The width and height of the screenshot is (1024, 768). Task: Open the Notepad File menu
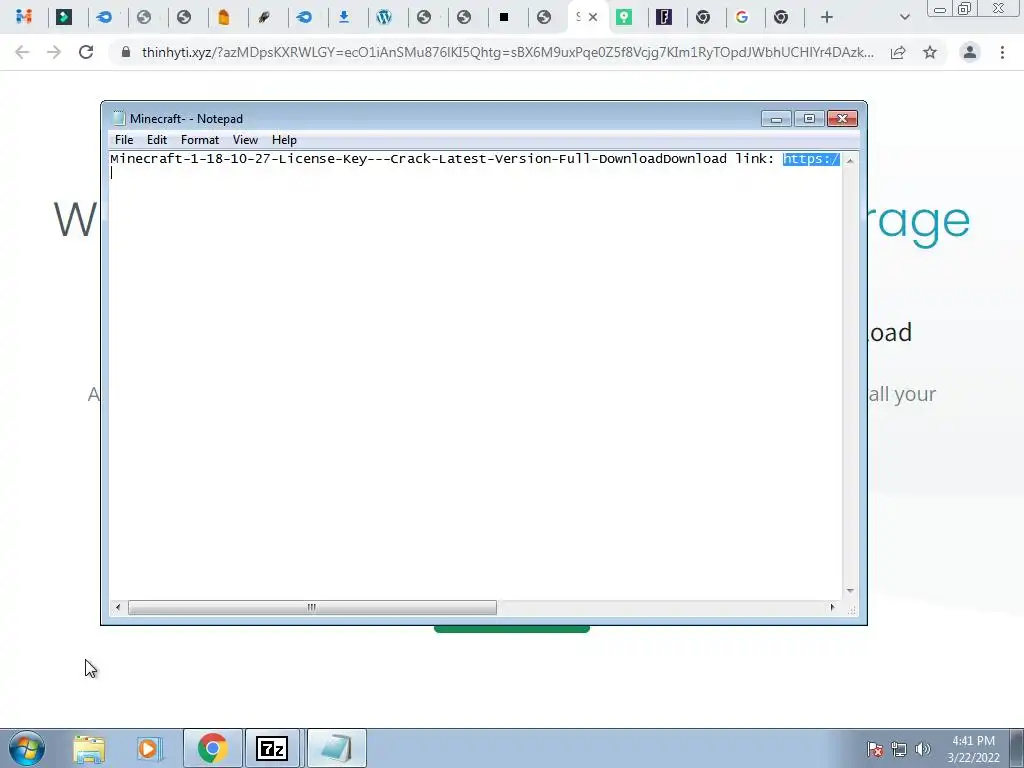(x=124, y=140)
